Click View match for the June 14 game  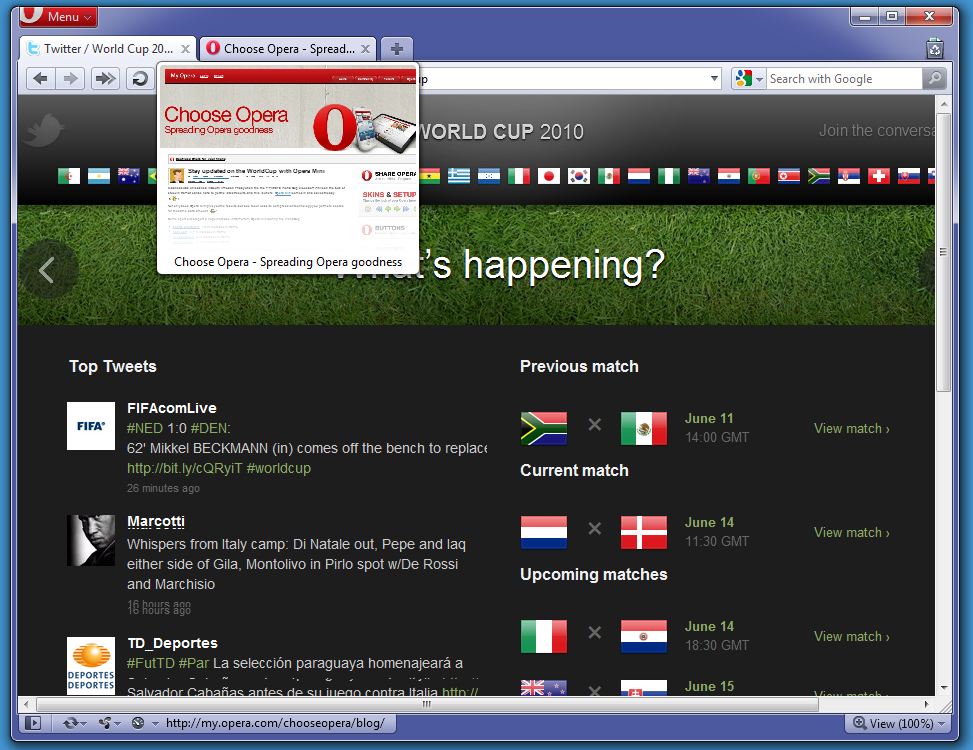850,532
